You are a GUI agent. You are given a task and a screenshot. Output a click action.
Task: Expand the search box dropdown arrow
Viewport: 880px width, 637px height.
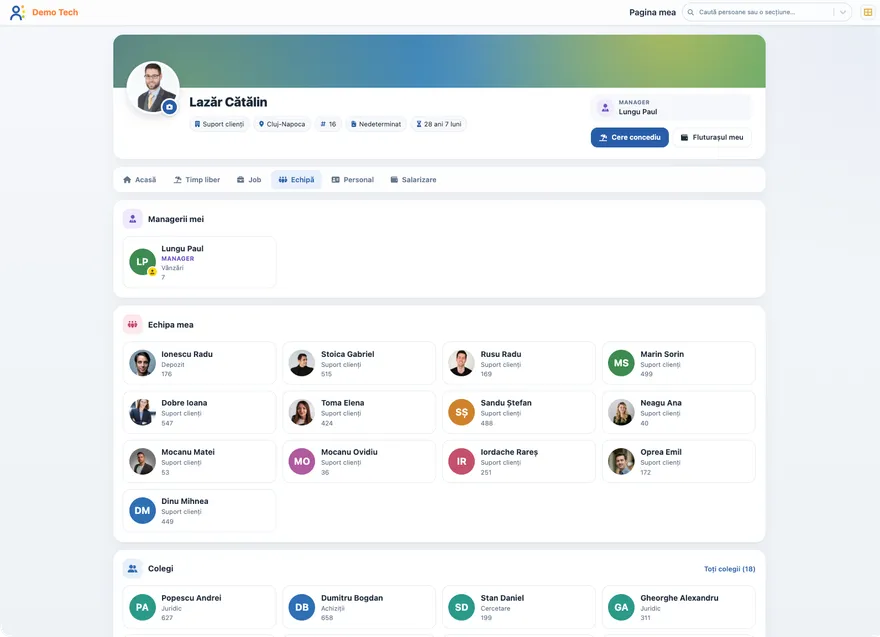(x=843, y=12)
